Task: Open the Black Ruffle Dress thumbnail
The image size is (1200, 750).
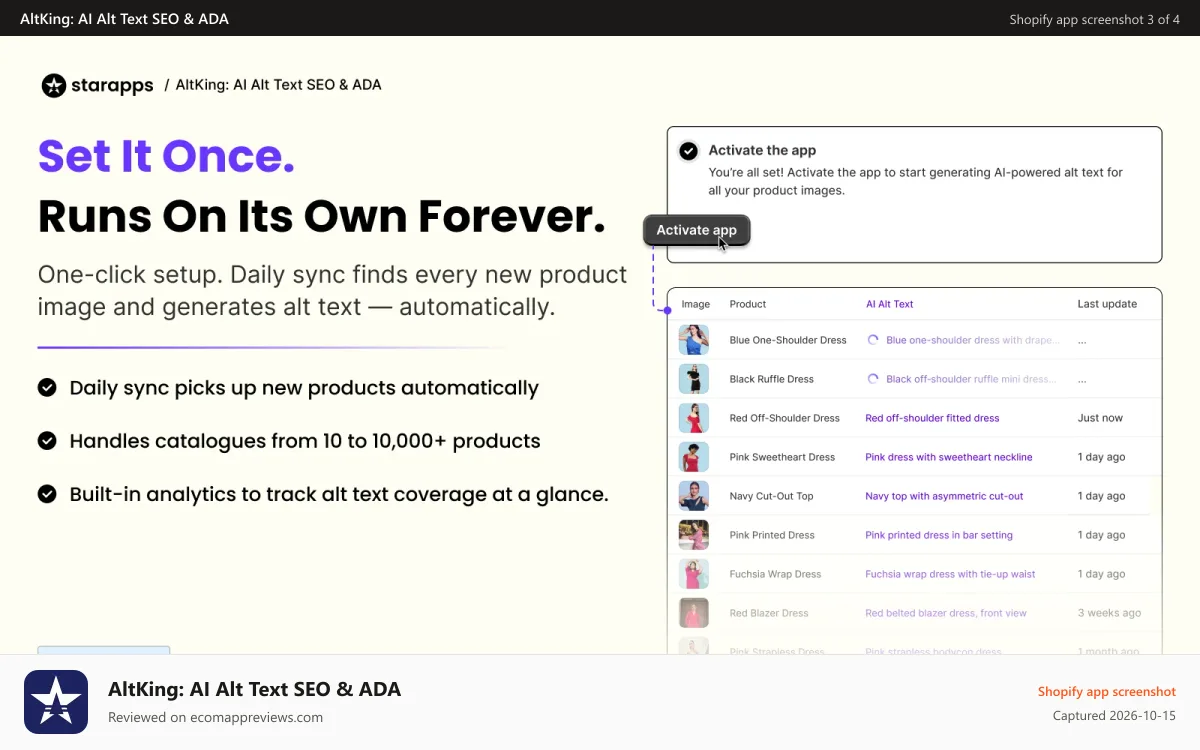Action: (694, 379)
